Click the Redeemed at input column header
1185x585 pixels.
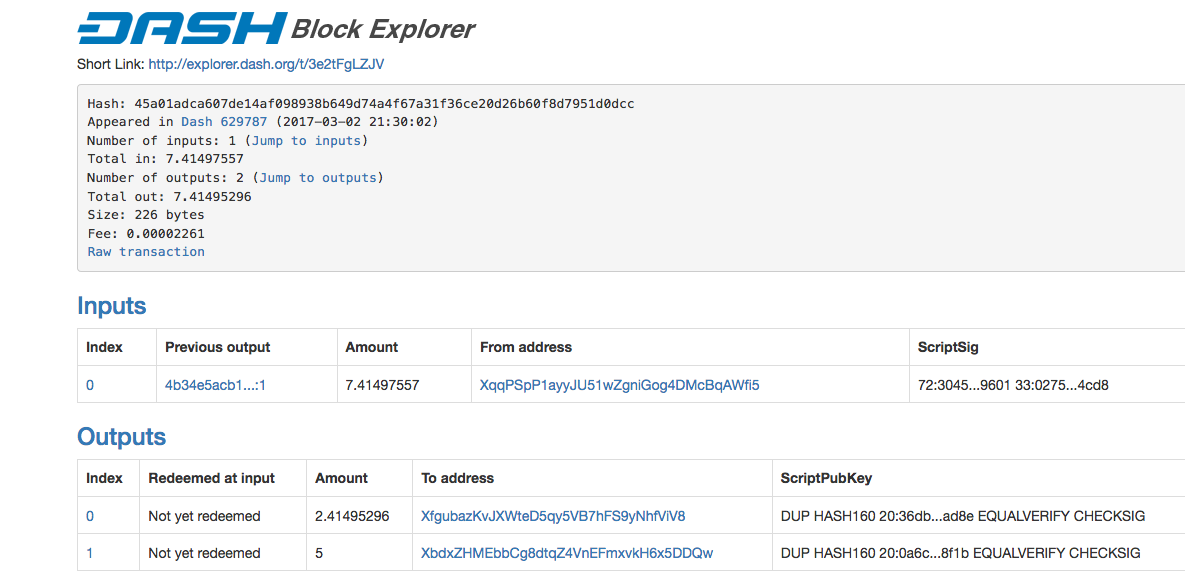(212, 478)
